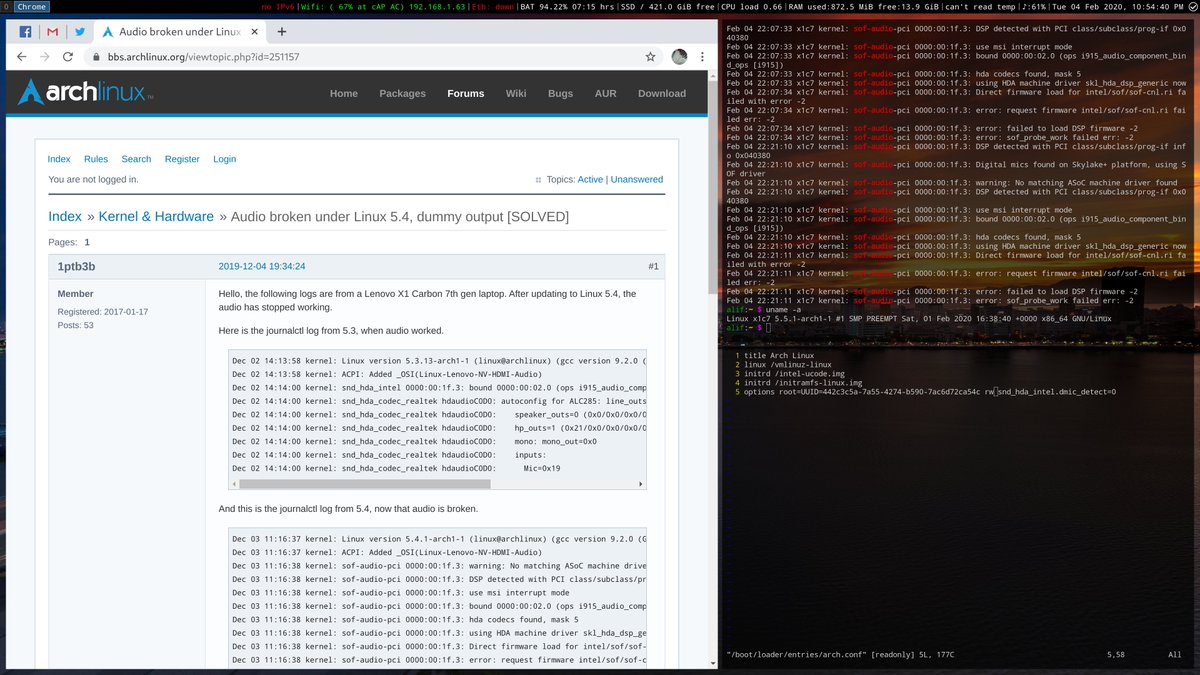Click the 'Registered: 2017-01-17' text

[x=103, y=311]
